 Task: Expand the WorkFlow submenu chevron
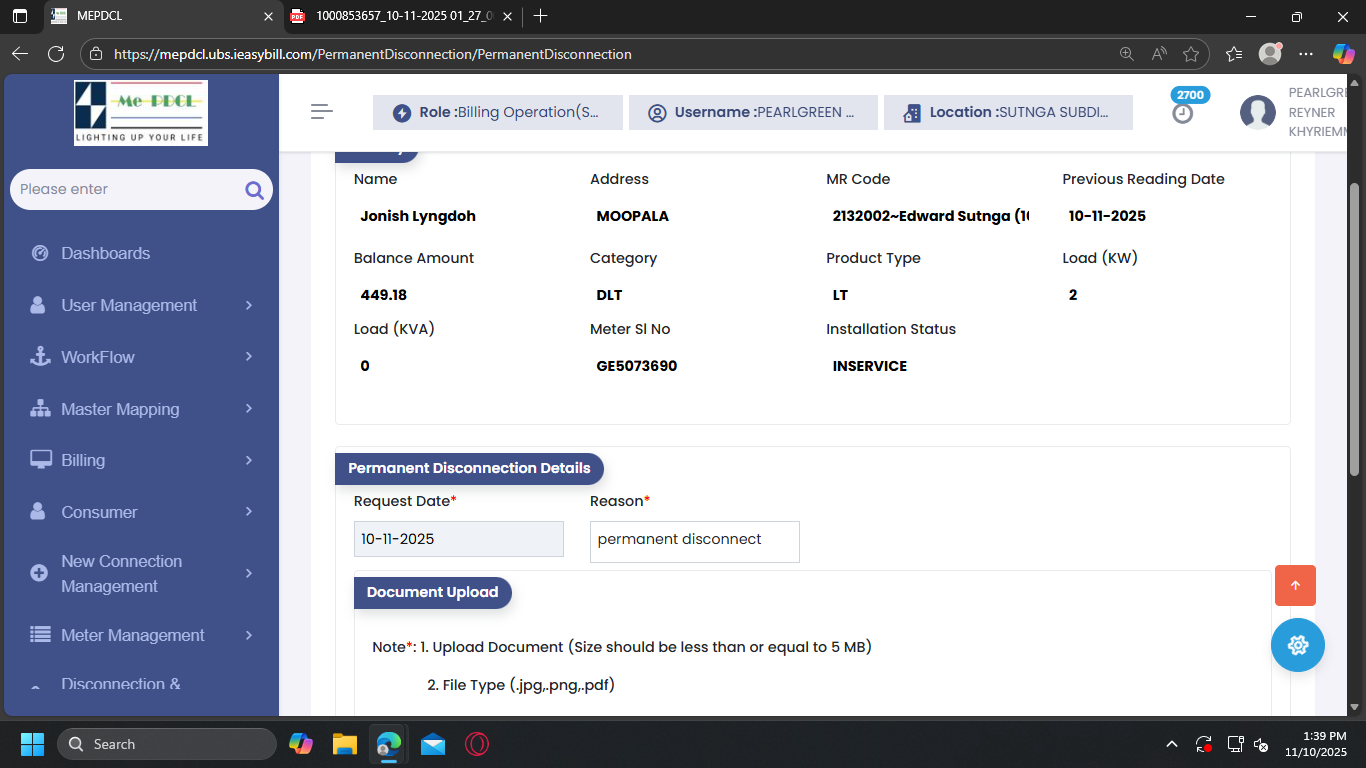coord(249,357)
